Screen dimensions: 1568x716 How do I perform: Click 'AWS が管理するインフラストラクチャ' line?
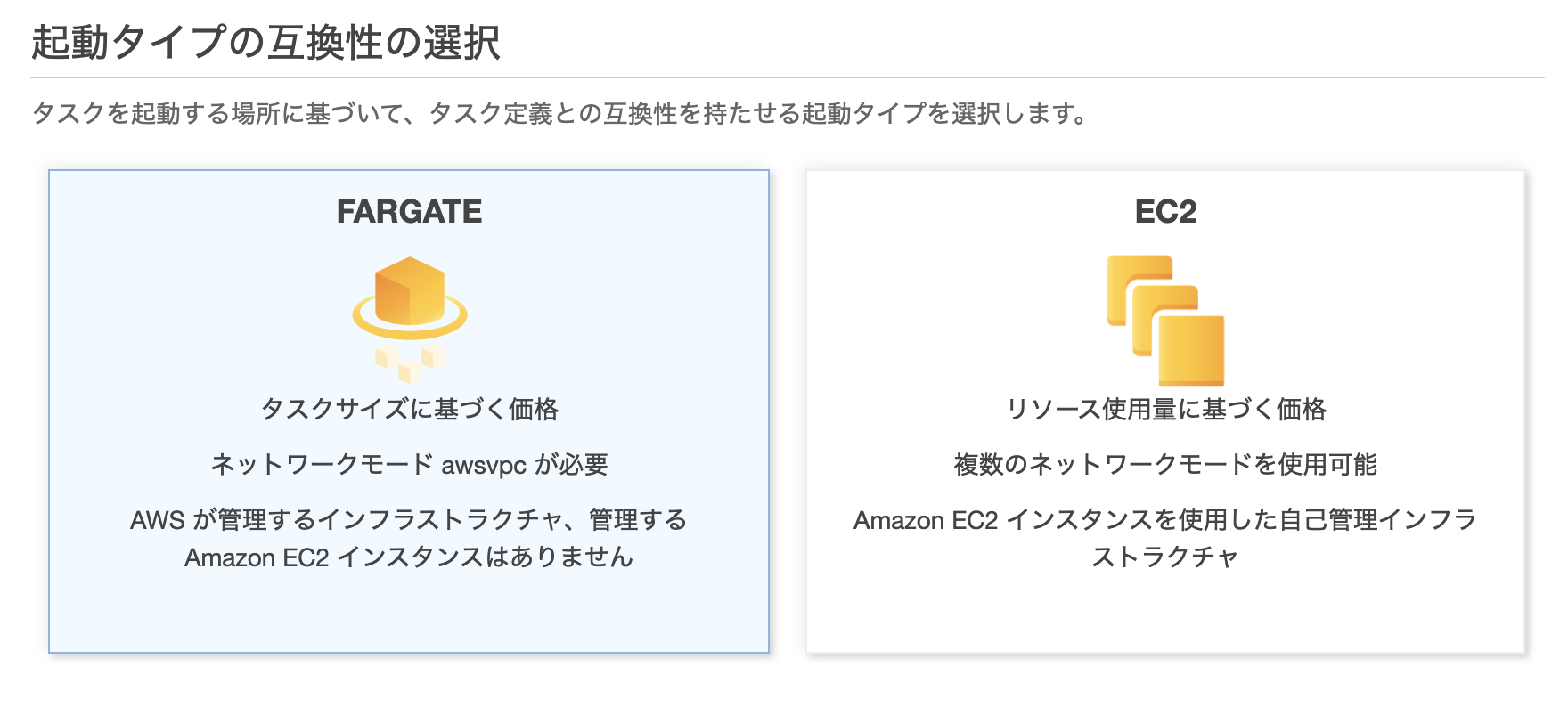(x=409, y=519)
